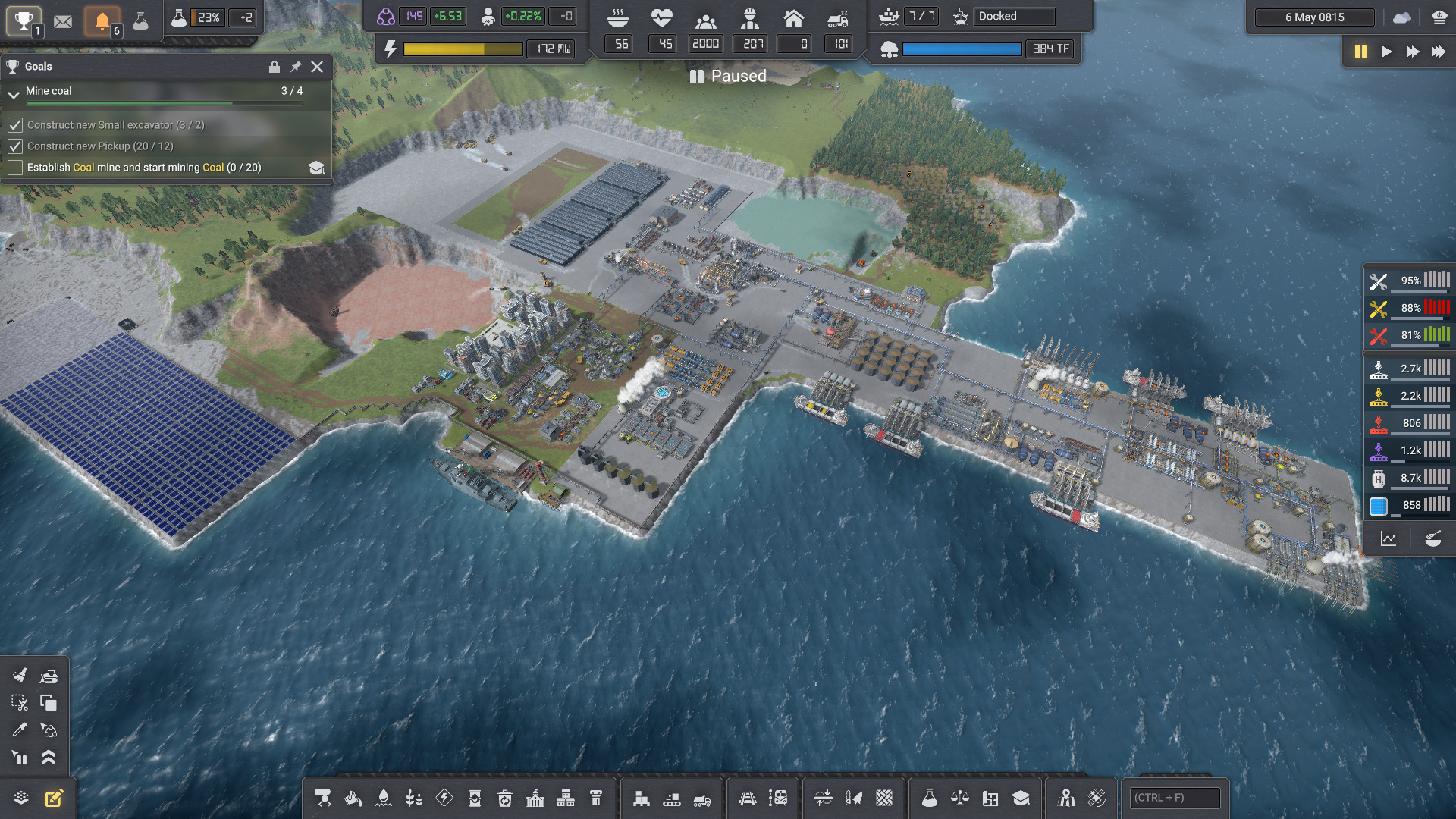Open the statistics graph button
The width and height of the screenshot is (1456, 819).
pyautogui.click(x=1389, y=539)
